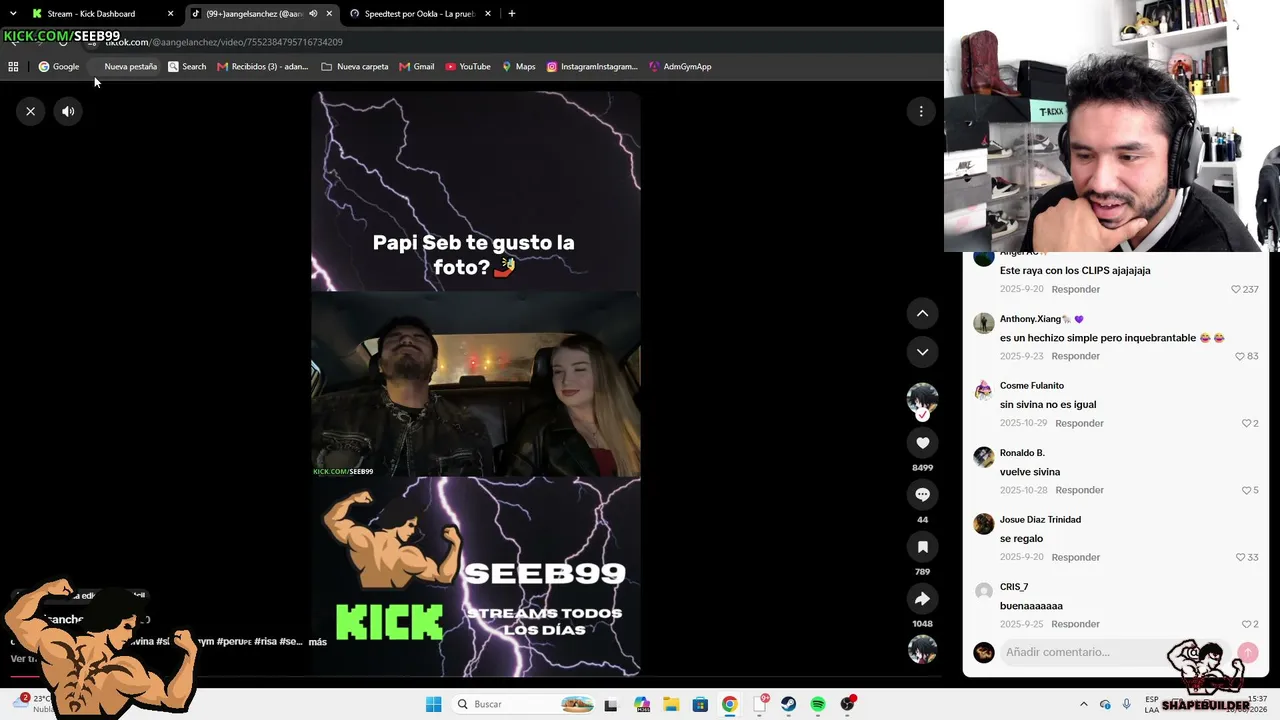Switch to Speedtest por Ookla tab
Screen dimensions: 1280x720
coord(419,14)
